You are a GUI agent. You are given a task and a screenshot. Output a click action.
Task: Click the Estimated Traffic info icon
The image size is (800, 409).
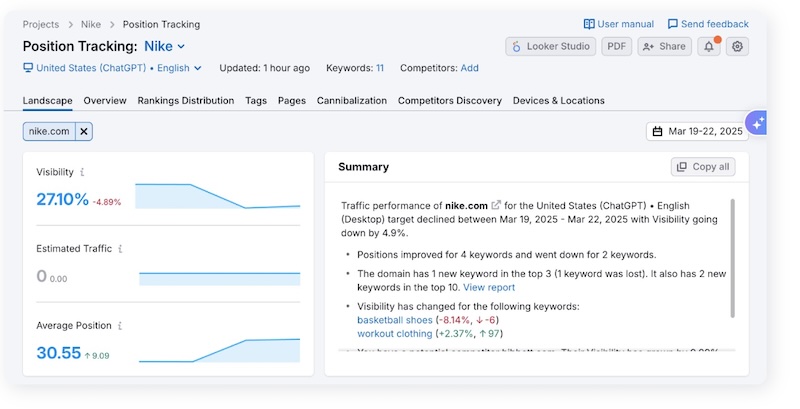click(x=121, y=249)
